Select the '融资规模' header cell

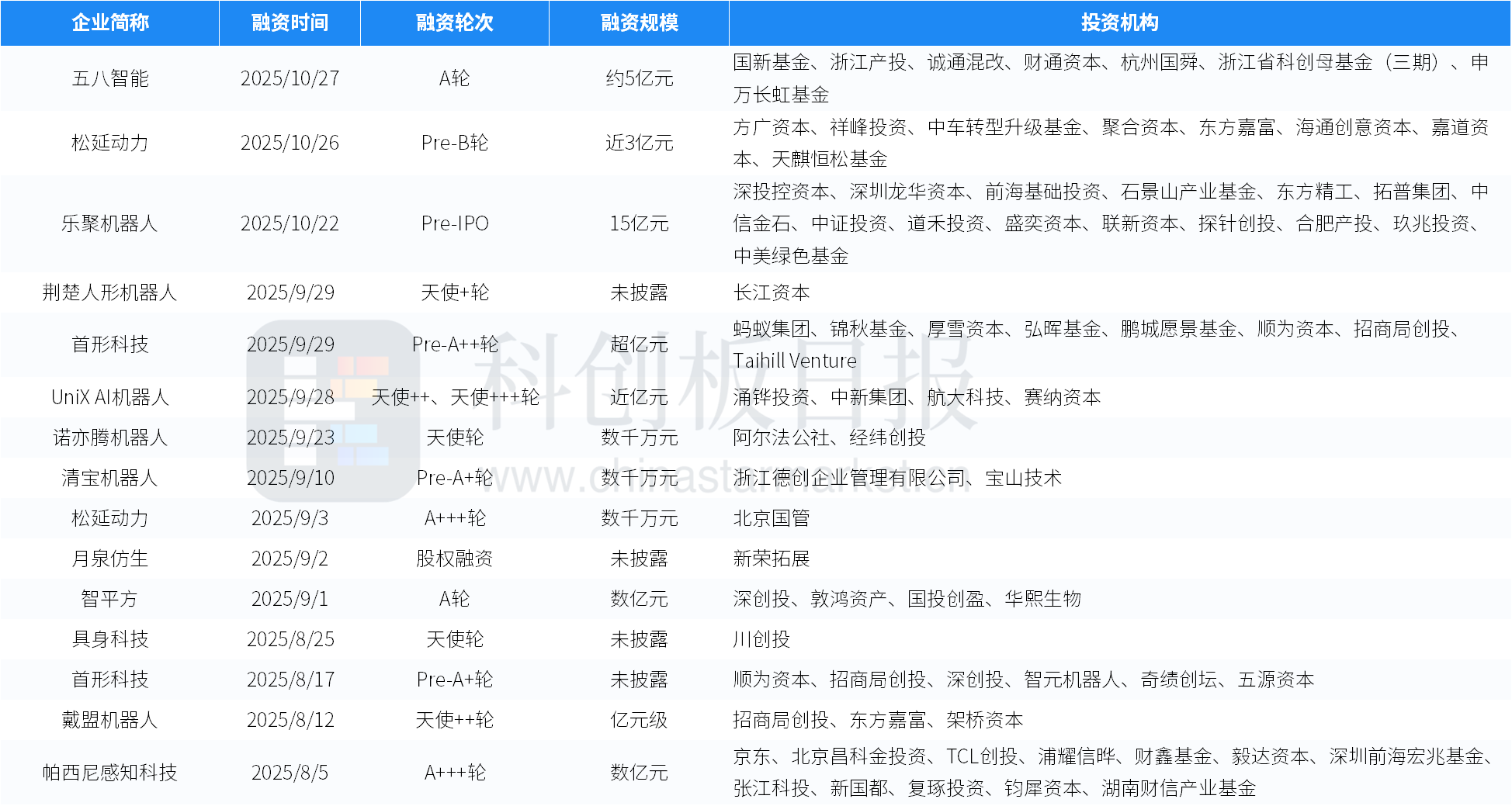[640, 22]
